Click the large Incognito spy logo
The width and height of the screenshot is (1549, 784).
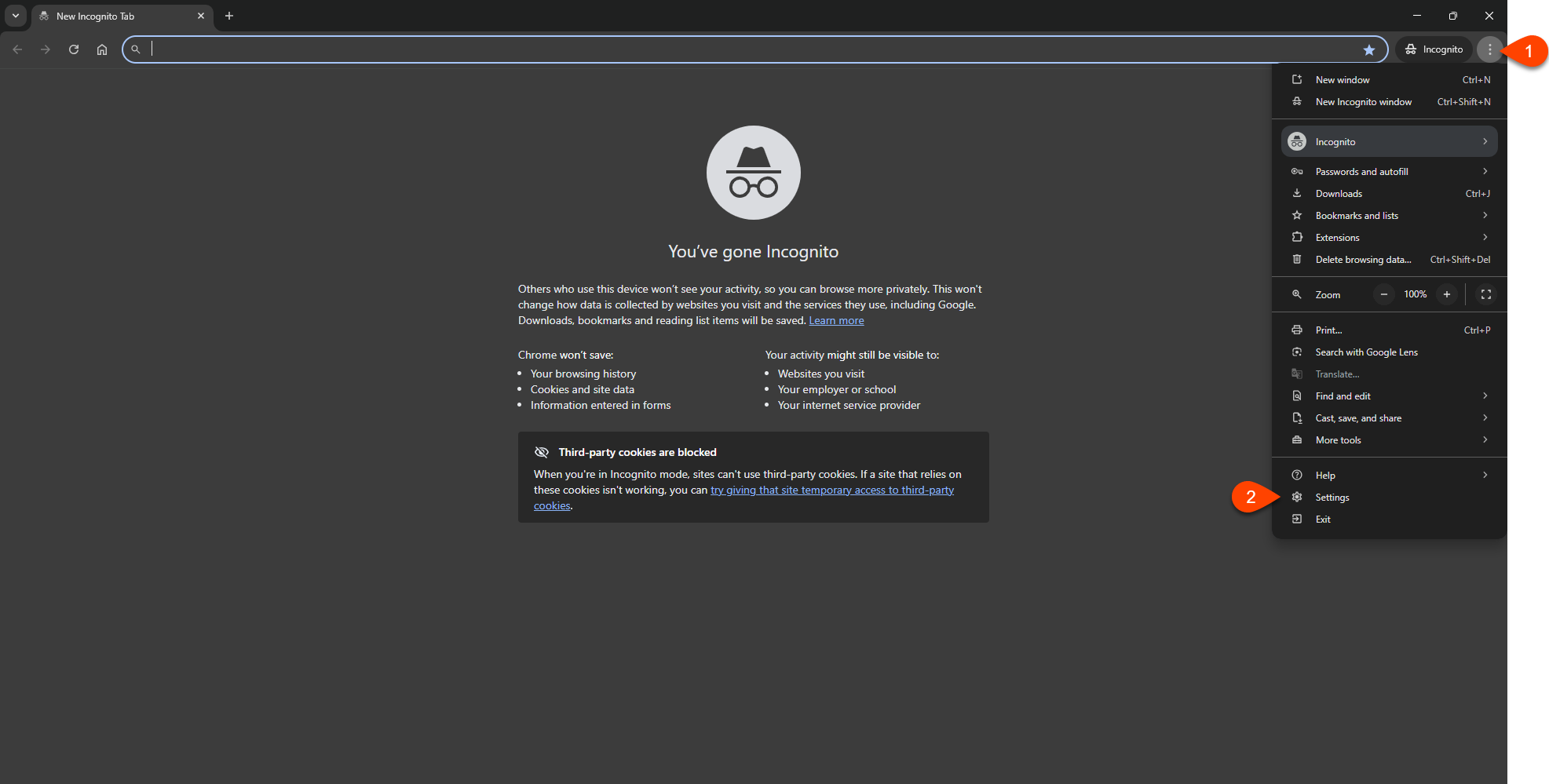point(754,173)
